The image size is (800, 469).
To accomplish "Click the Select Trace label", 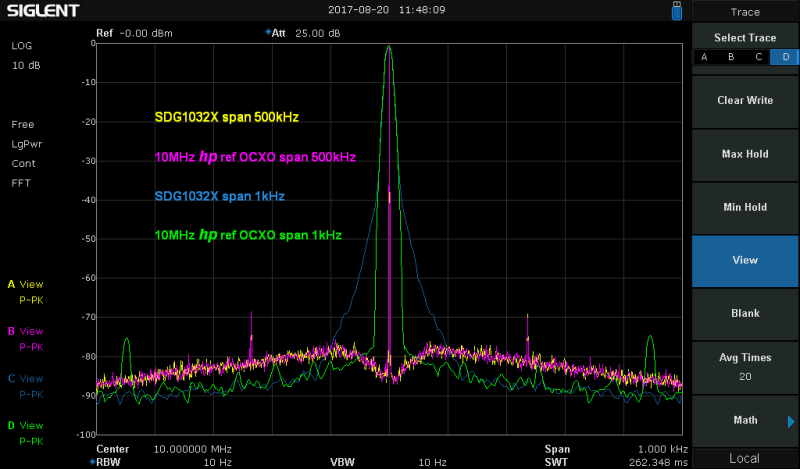I will (x=745, y=38).
